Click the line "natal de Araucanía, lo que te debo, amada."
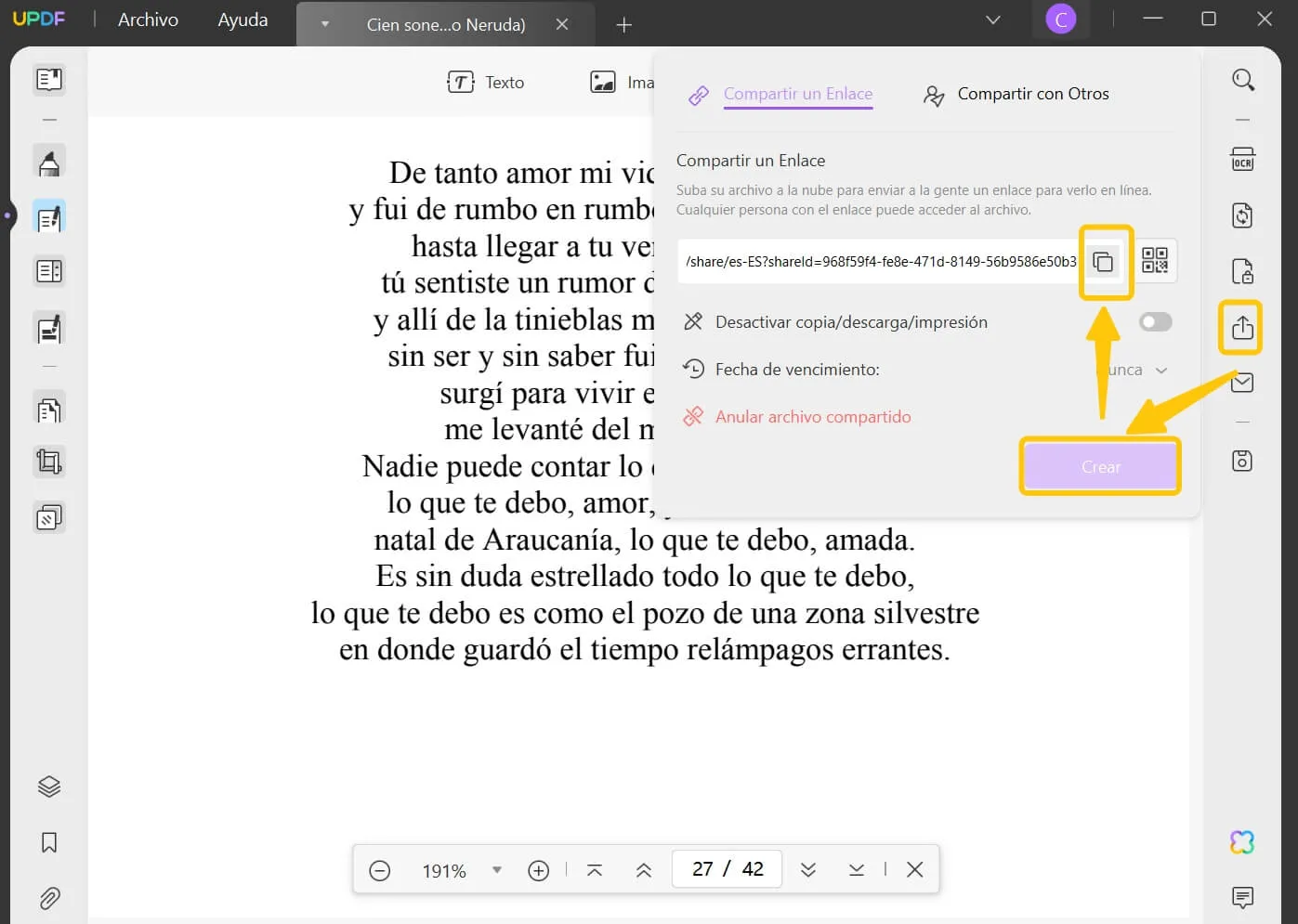1298x924 pixels. click(645, 540)
